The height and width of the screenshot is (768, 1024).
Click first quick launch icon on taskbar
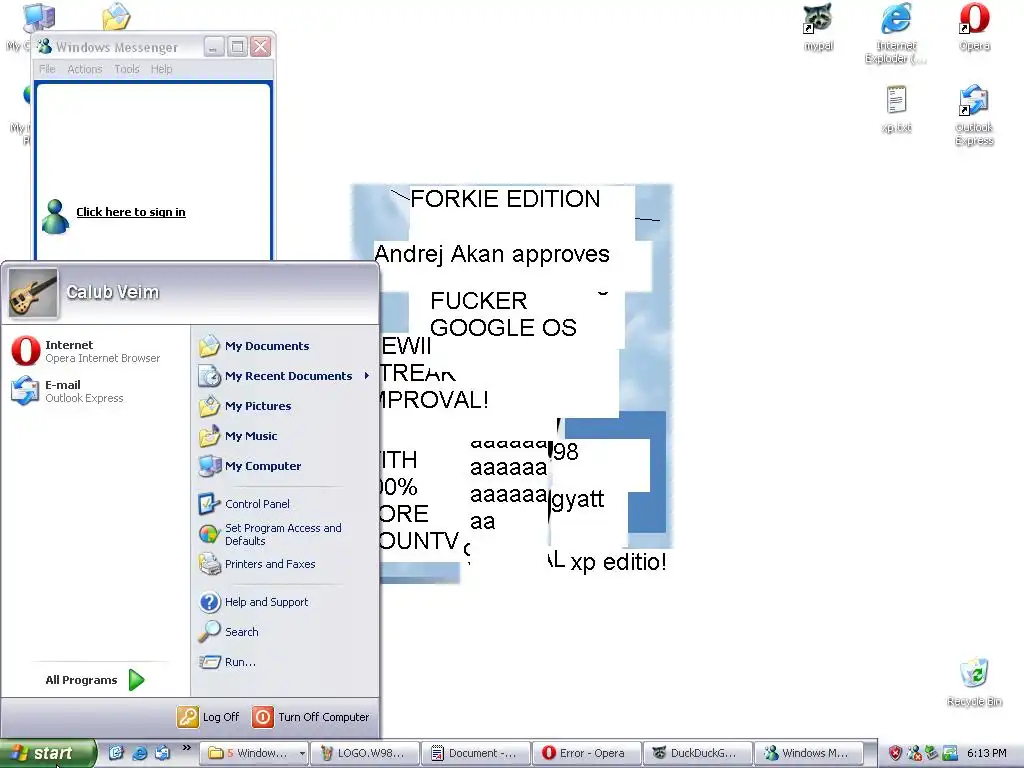[x=116, y=753]
